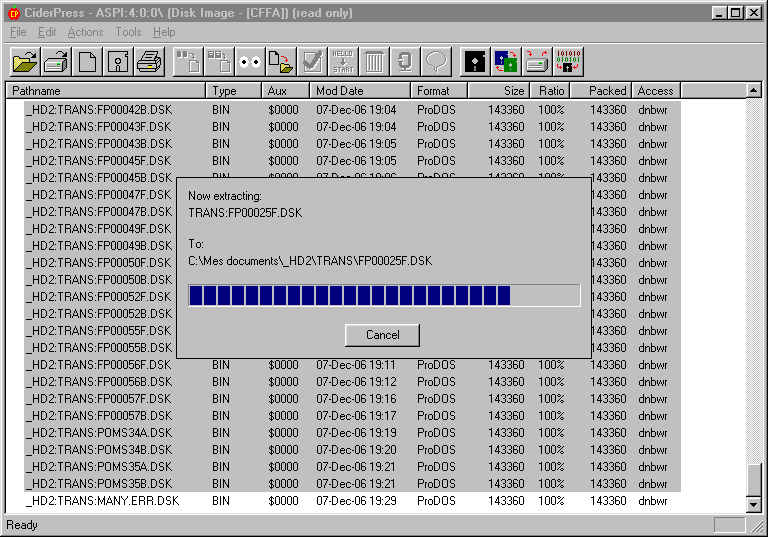Click the file list scroll up arrow
The height and width of the screenshot is (537, 768).
pos(753,90)
